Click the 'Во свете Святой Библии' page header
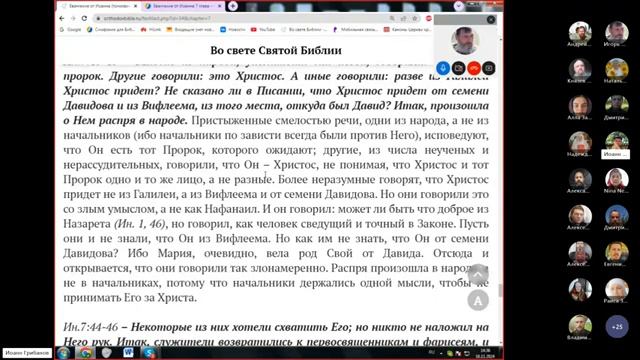 [x=276, y=50]
